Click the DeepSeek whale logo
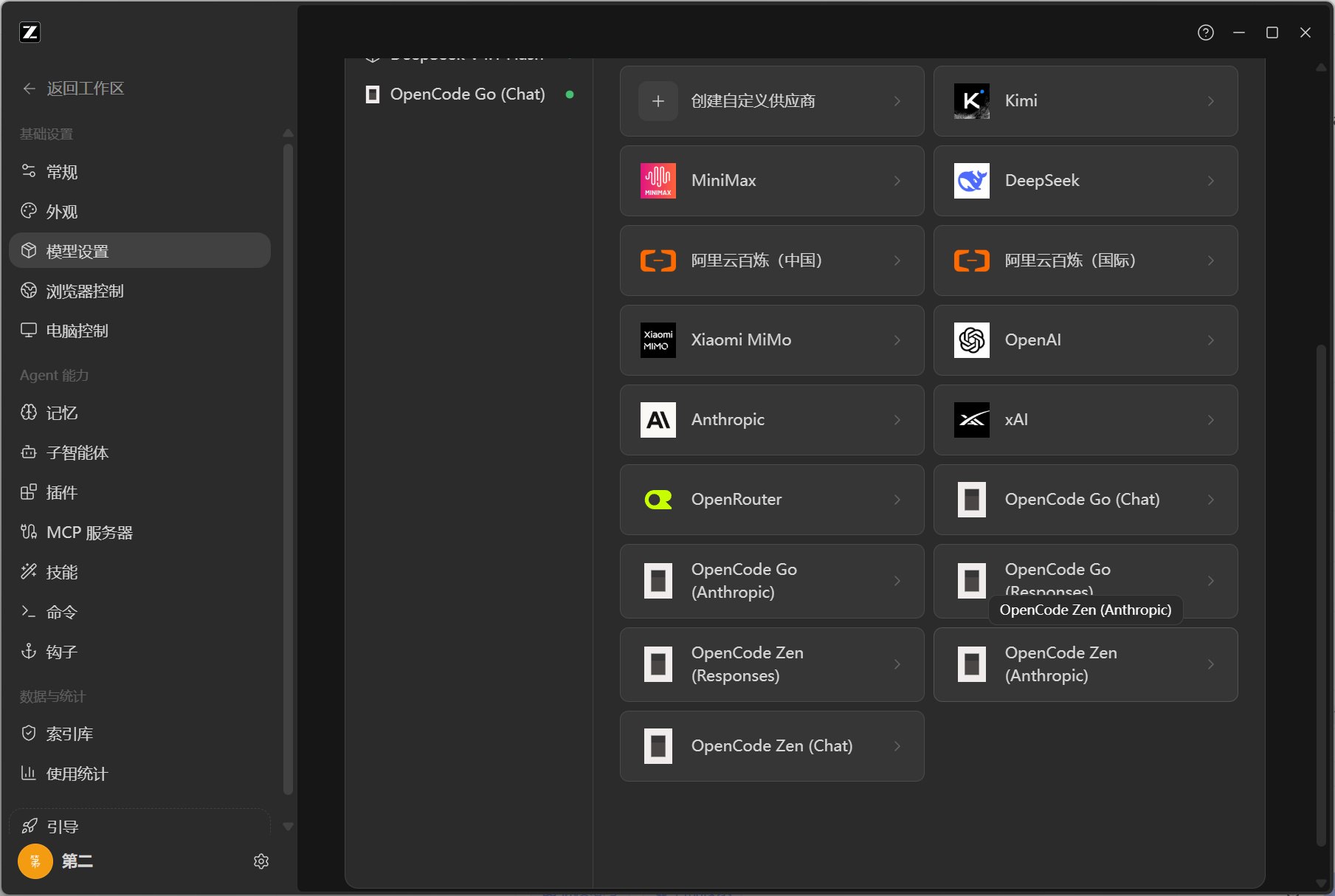1335x896 pixels. (972, 181)
